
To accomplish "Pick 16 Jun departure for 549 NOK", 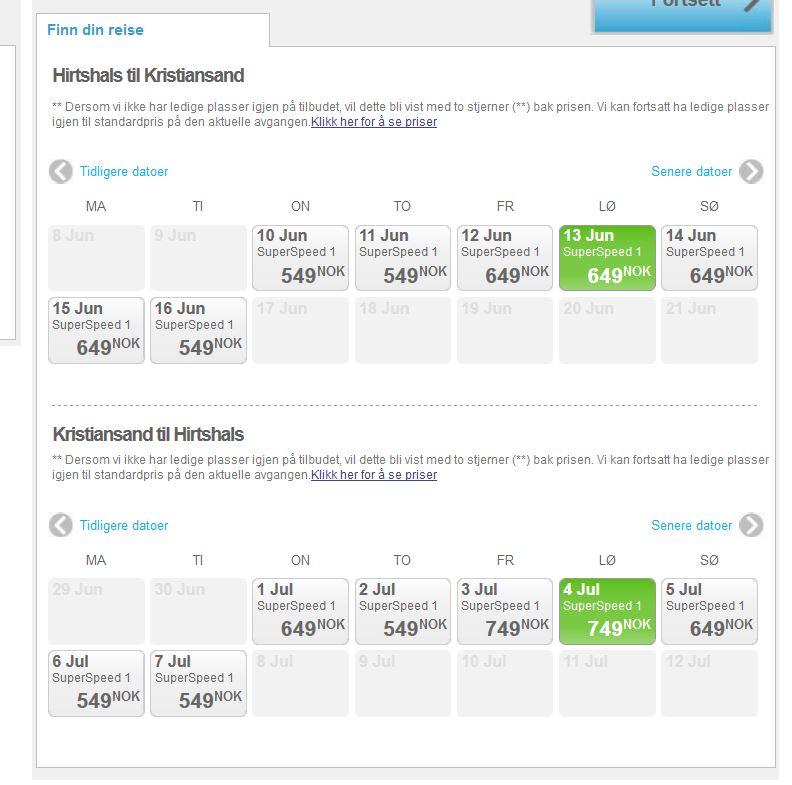I will point(198,330).
